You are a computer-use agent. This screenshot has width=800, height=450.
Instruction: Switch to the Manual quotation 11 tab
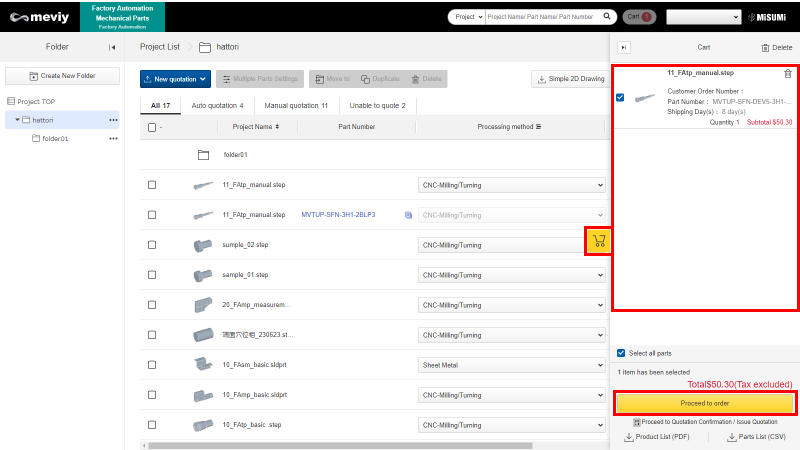point(295,105)
